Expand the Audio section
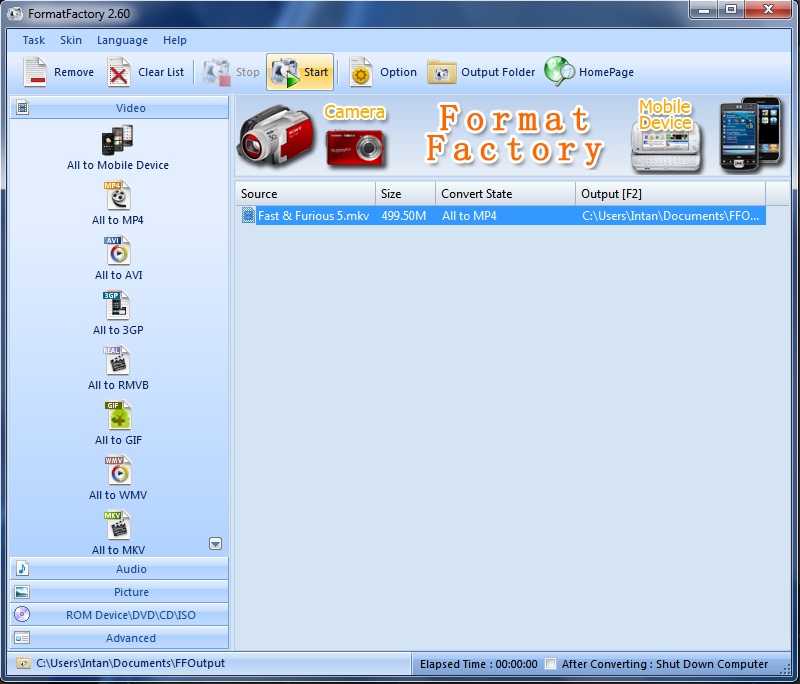 click(119, 569)
